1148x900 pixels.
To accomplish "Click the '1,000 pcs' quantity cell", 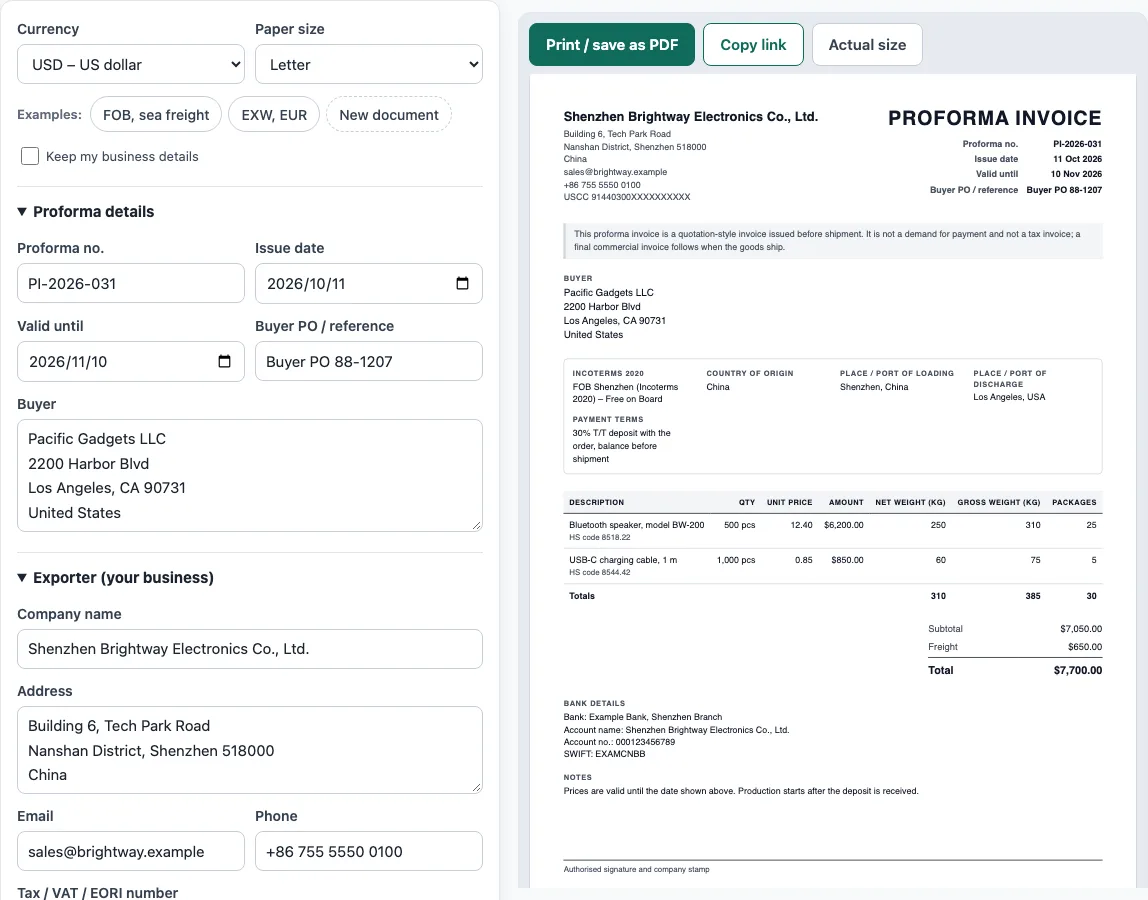I will click(736, 560).
